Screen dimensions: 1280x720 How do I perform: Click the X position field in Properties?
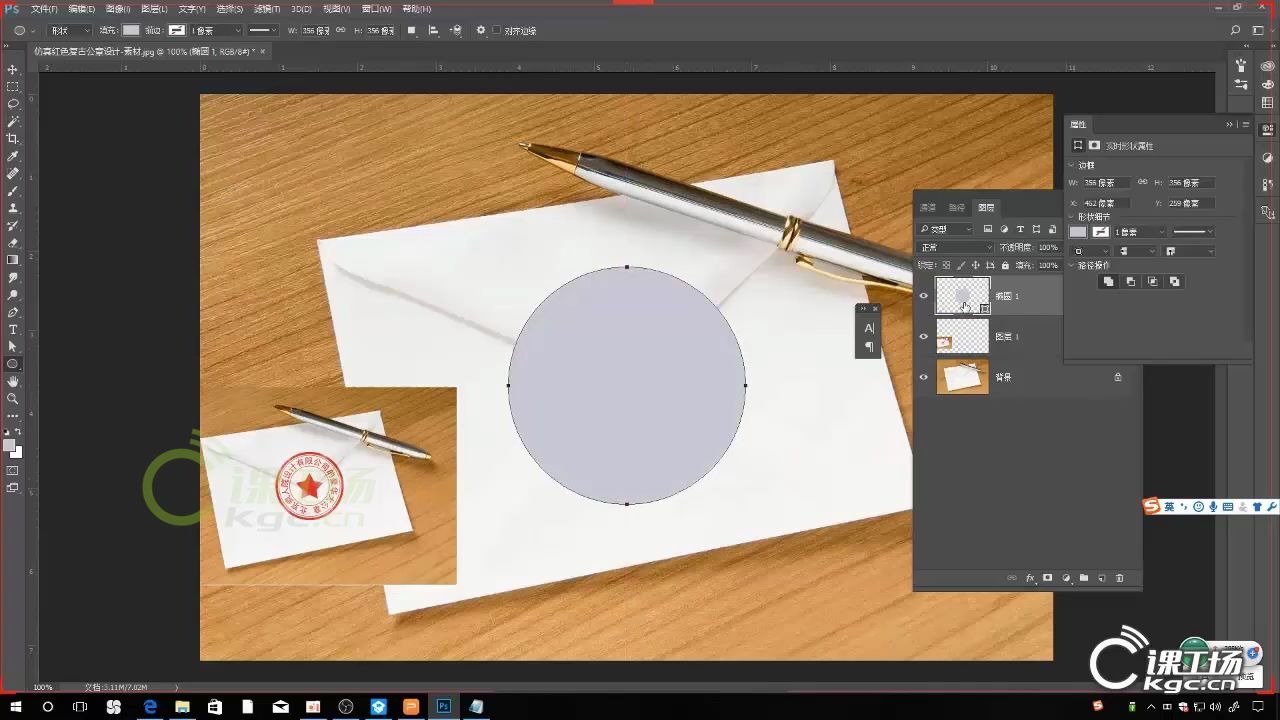[x=1107, y=203]
